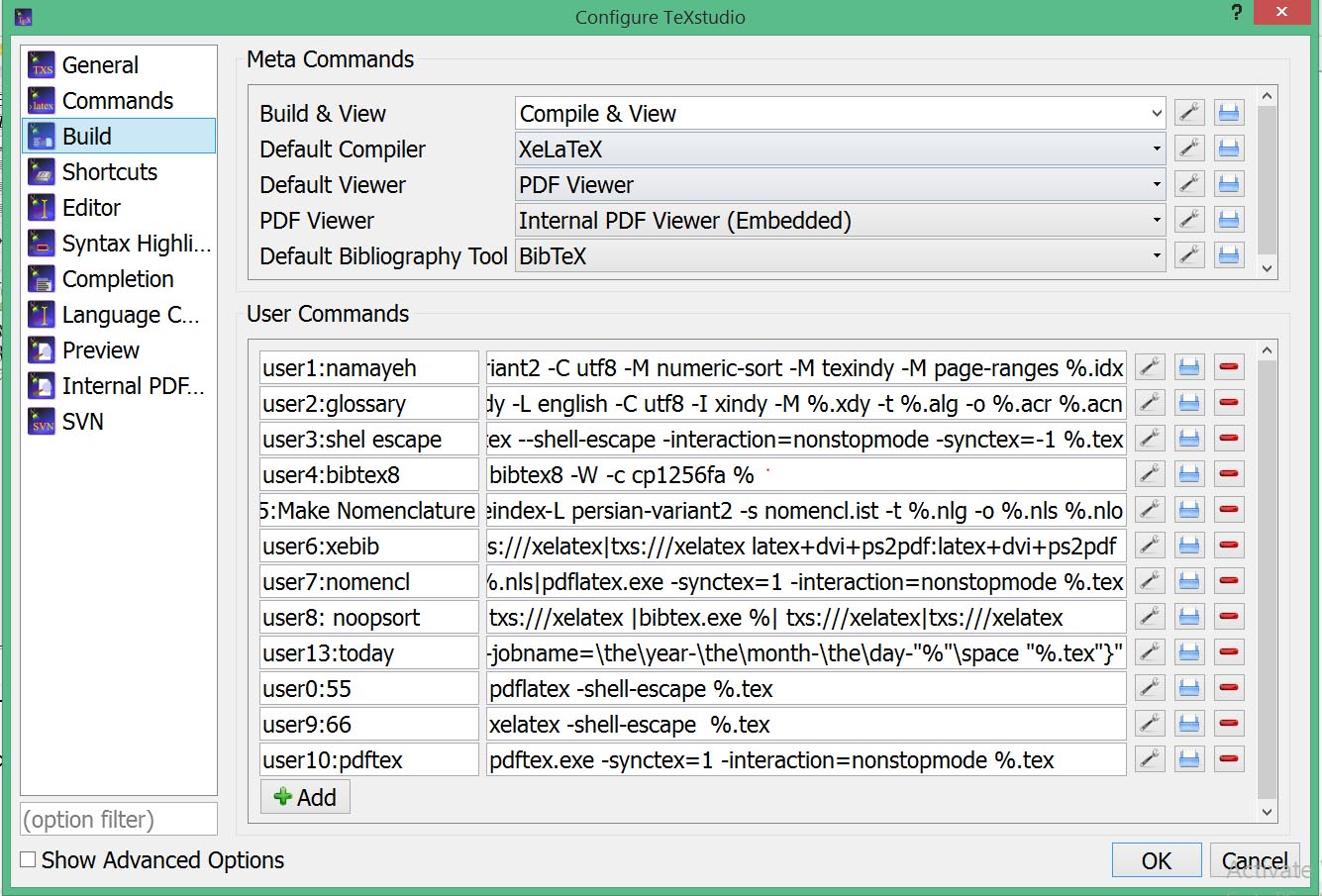The height and width of the screenshot is (896, 1322).
Task: Click save icon for user13:today command
Action: coord(1189,652)
